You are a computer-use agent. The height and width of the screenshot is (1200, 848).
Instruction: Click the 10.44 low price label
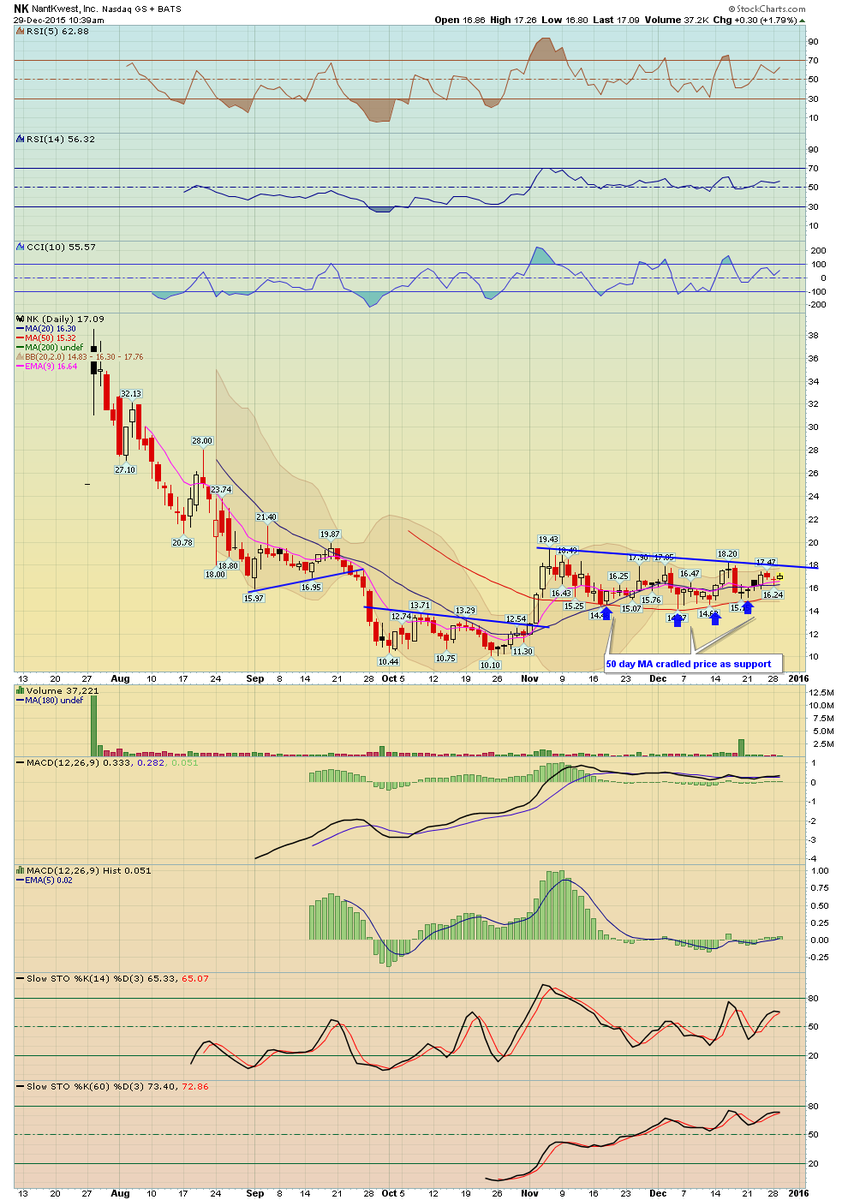[x=389, y=661]
